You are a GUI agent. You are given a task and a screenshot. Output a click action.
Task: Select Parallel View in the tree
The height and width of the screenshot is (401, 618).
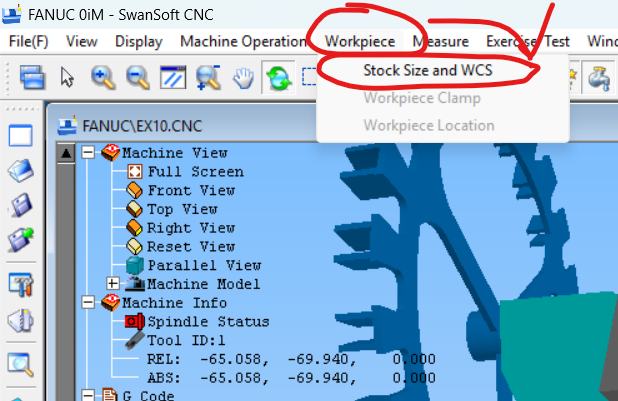click(204, 265)
